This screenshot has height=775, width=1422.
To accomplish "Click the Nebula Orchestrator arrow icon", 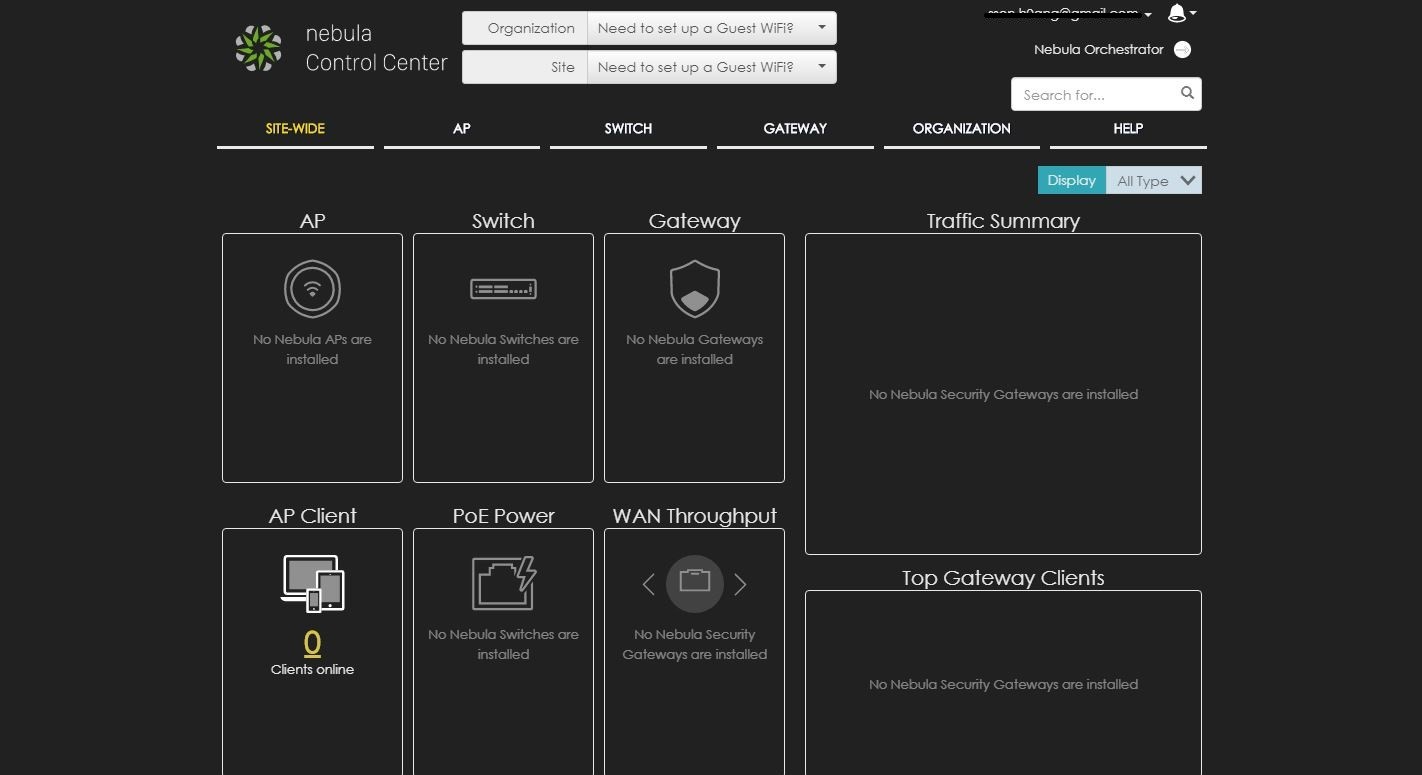I will 1182,50.
